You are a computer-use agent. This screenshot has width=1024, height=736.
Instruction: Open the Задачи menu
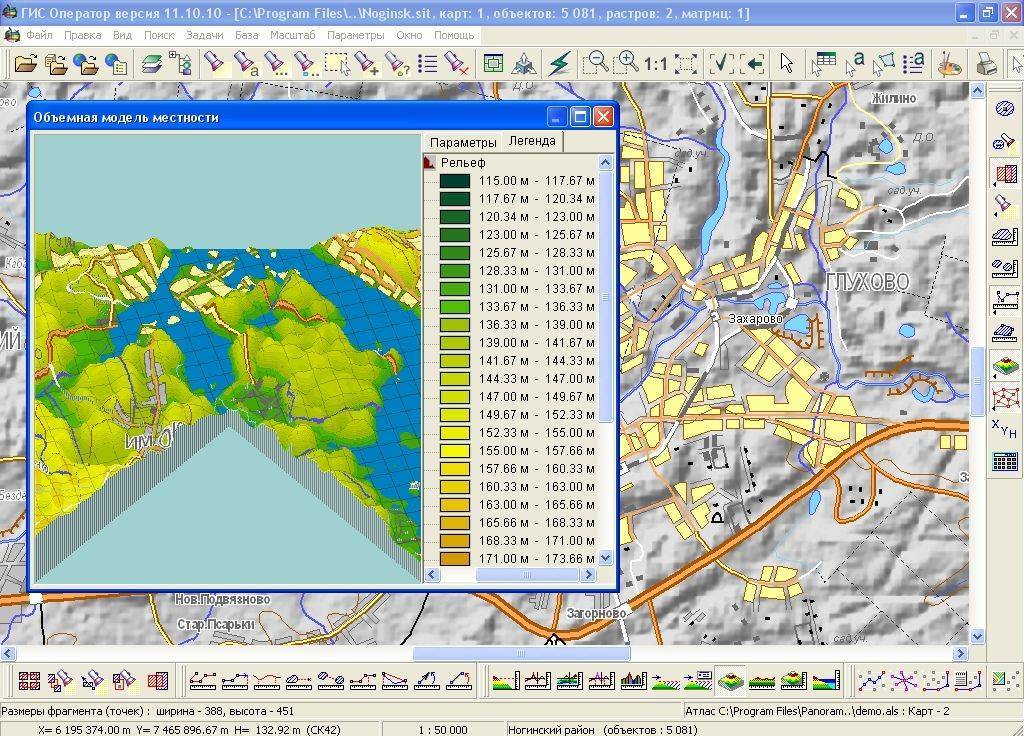pyautogui.click(x=204, y=35)
